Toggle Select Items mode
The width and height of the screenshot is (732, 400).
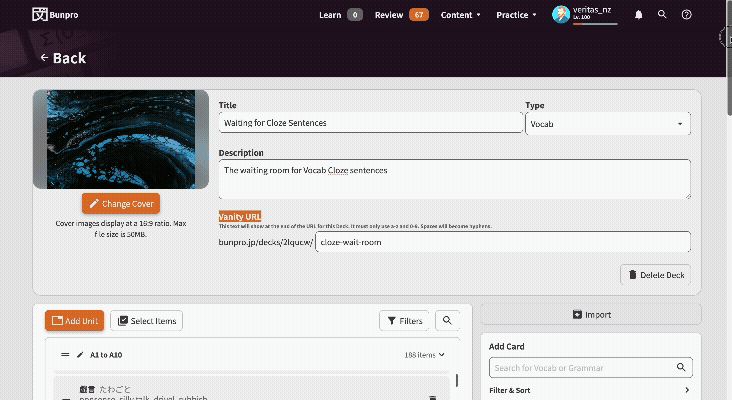[147, 321]
